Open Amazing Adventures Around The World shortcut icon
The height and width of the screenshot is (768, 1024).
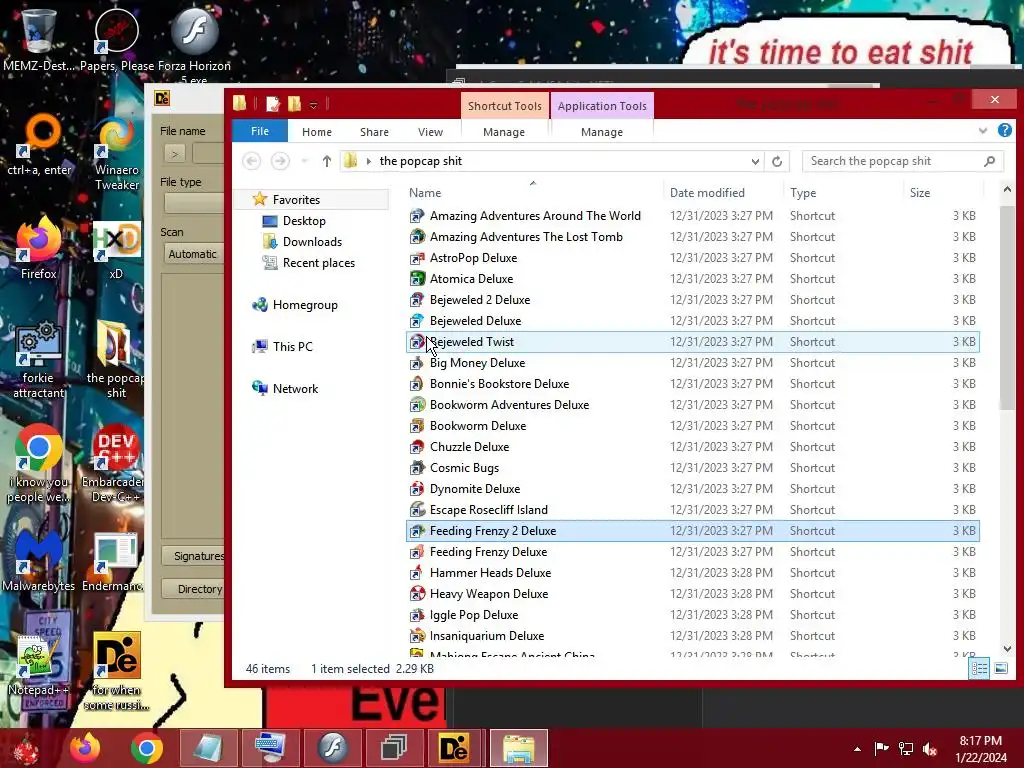pos(417,216)
